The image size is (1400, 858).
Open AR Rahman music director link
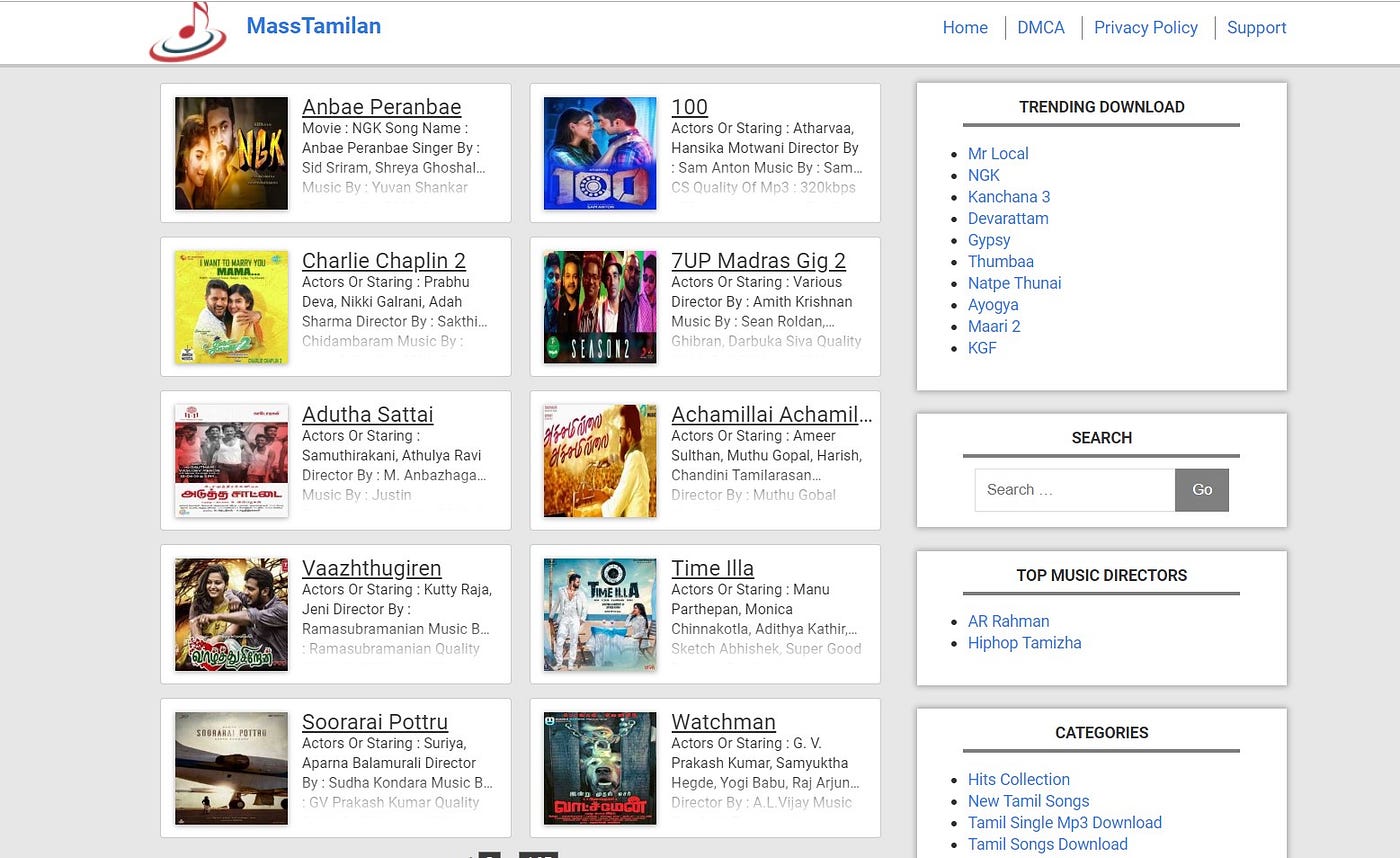click(x=1009, y=621)
